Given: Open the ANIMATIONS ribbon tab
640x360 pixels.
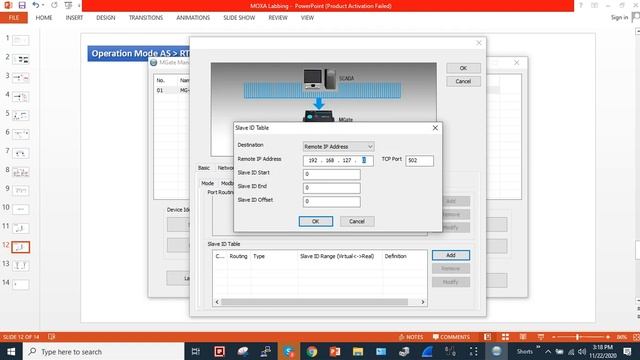Looking at the screenshot, I should [x=193, y=18].
